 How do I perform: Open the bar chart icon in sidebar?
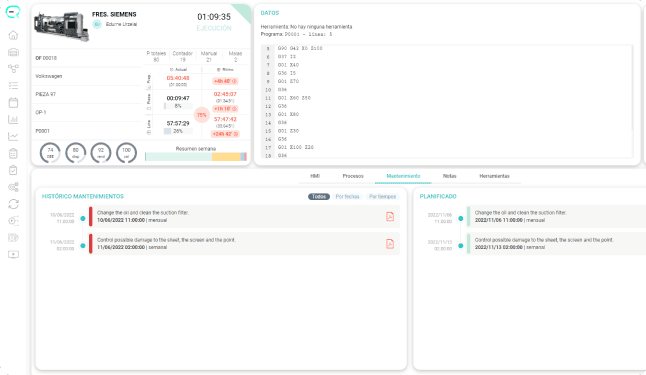(x=13, y=120)
